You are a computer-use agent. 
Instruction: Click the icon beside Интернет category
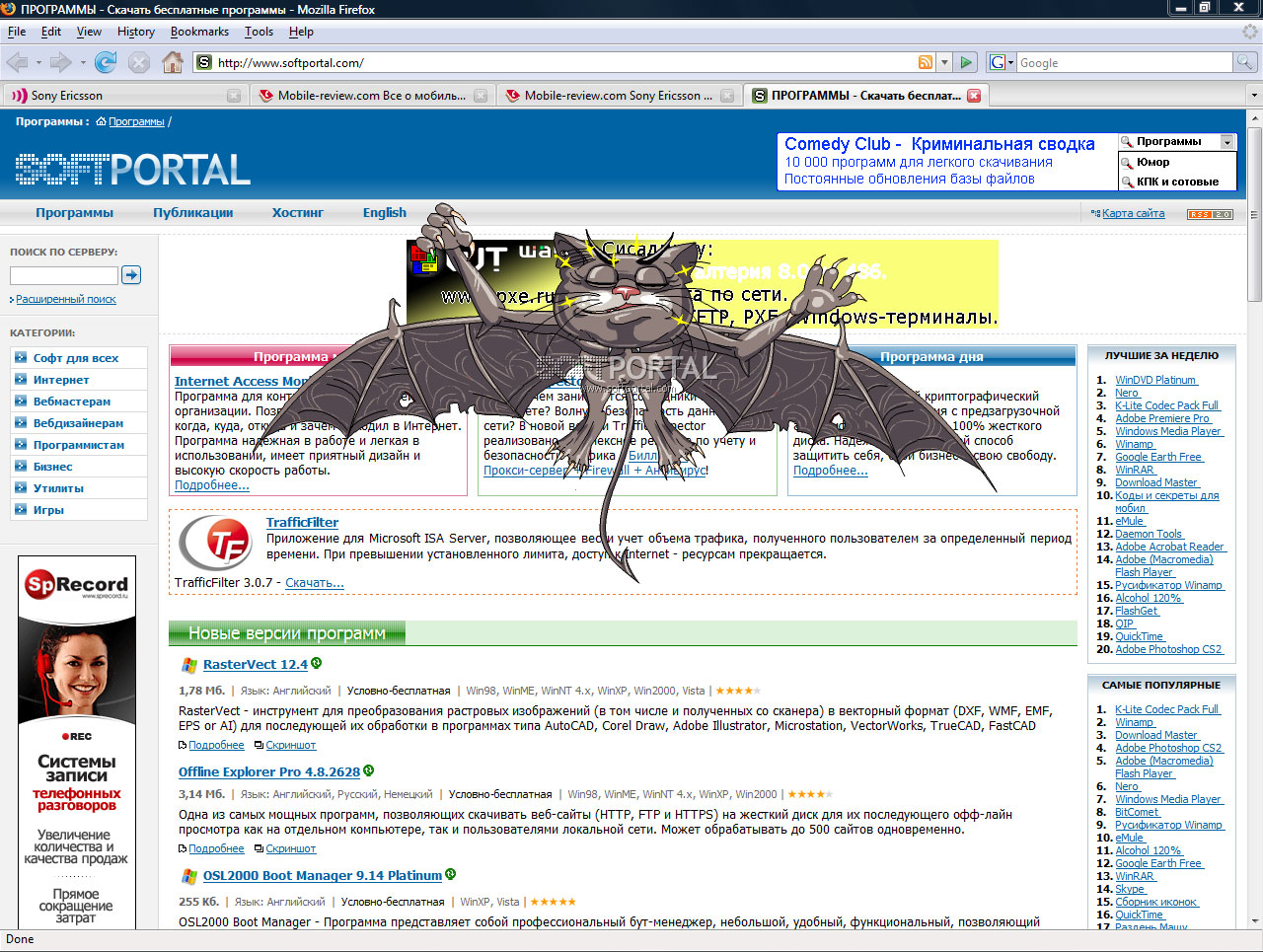click(21, 379)
